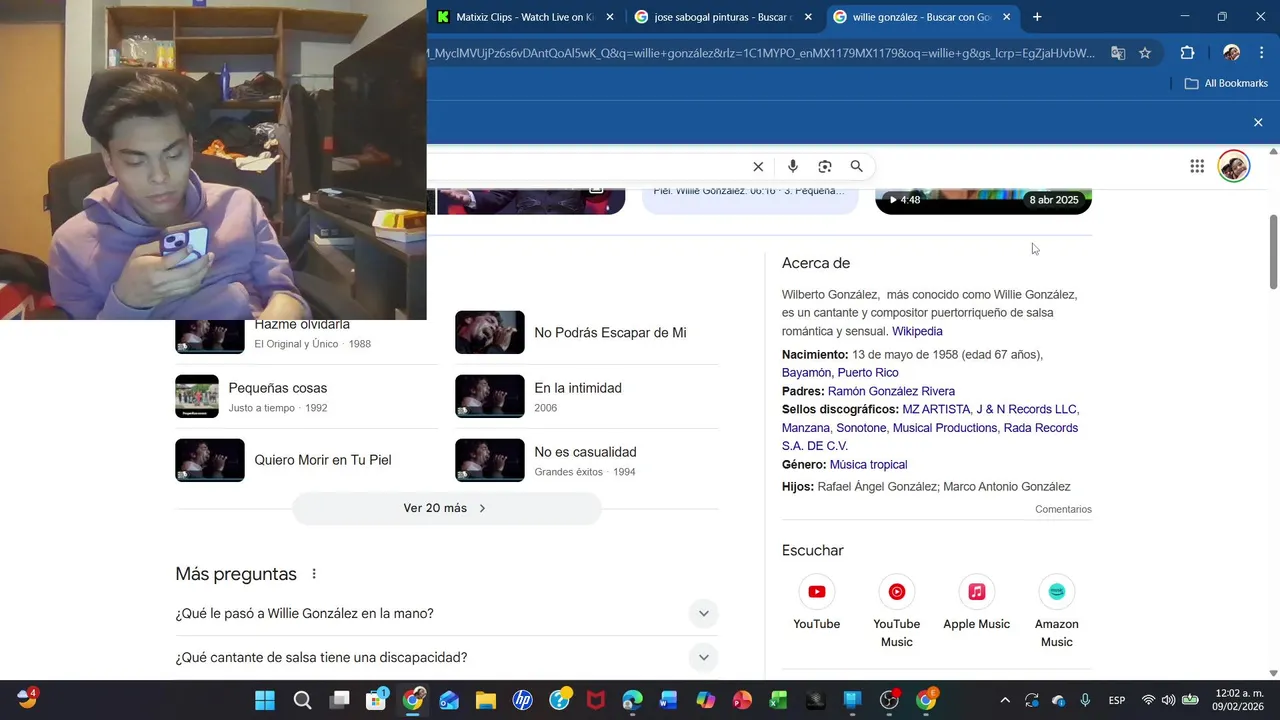Click the Comentarios feedback link
This screenshot has width=1280, height=720.
(x=1063, y=509)
